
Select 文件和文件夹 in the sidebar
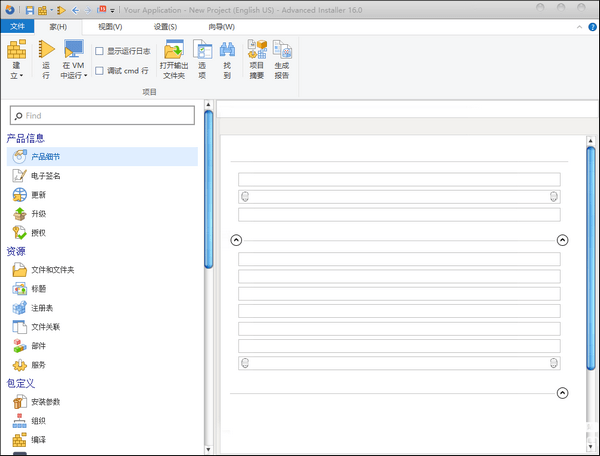pyautogui.click(x=52, y=270)
